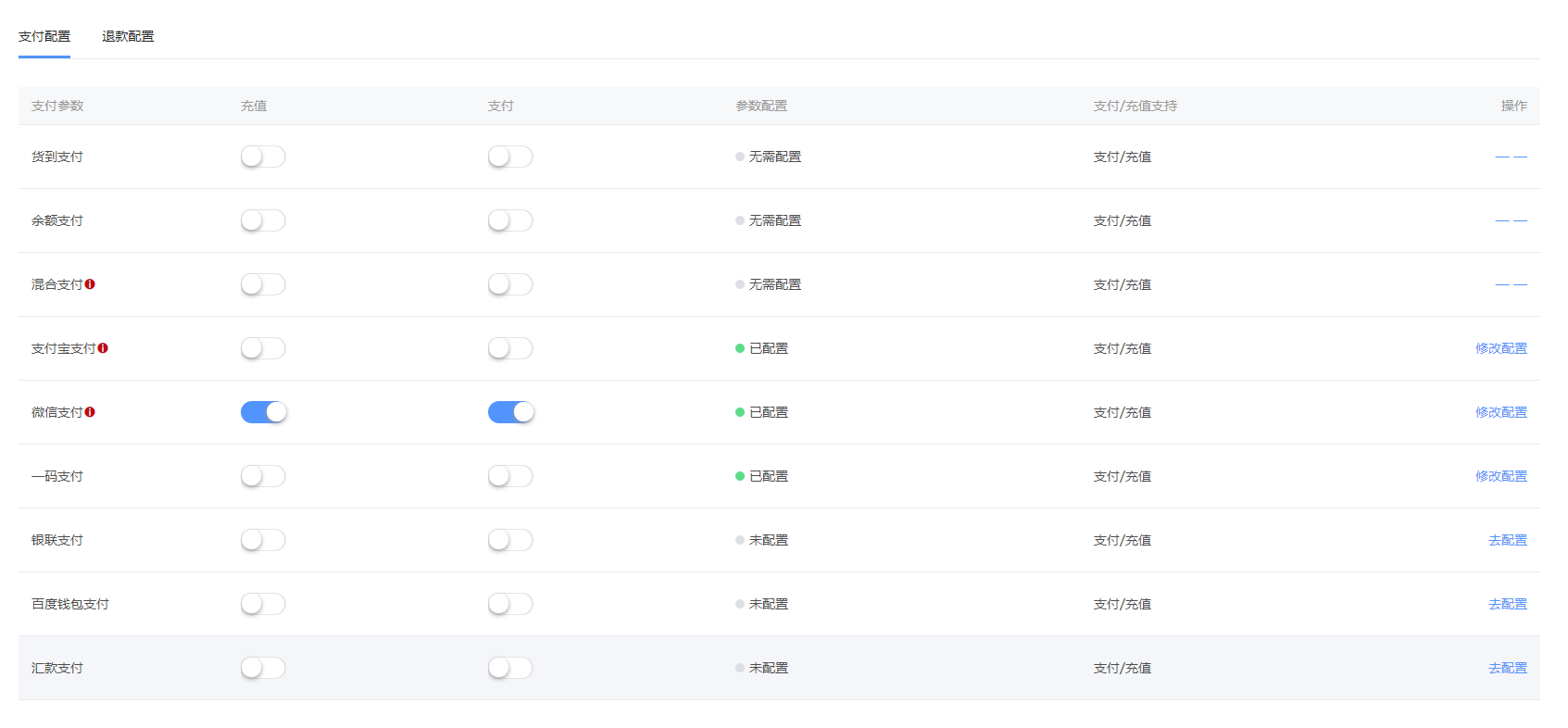Enable 充值 toggle for 余额支付
Image resolution: width=1568 pixels, height=728 pixels.
pyautogui.click(x=263, y=220)
